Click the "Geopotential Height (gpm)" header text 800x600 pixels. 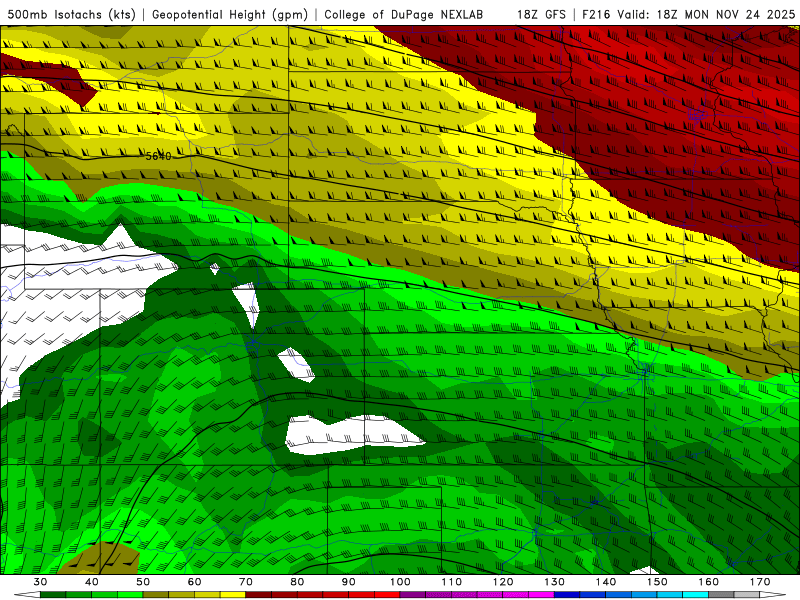[x=230, y=14]
